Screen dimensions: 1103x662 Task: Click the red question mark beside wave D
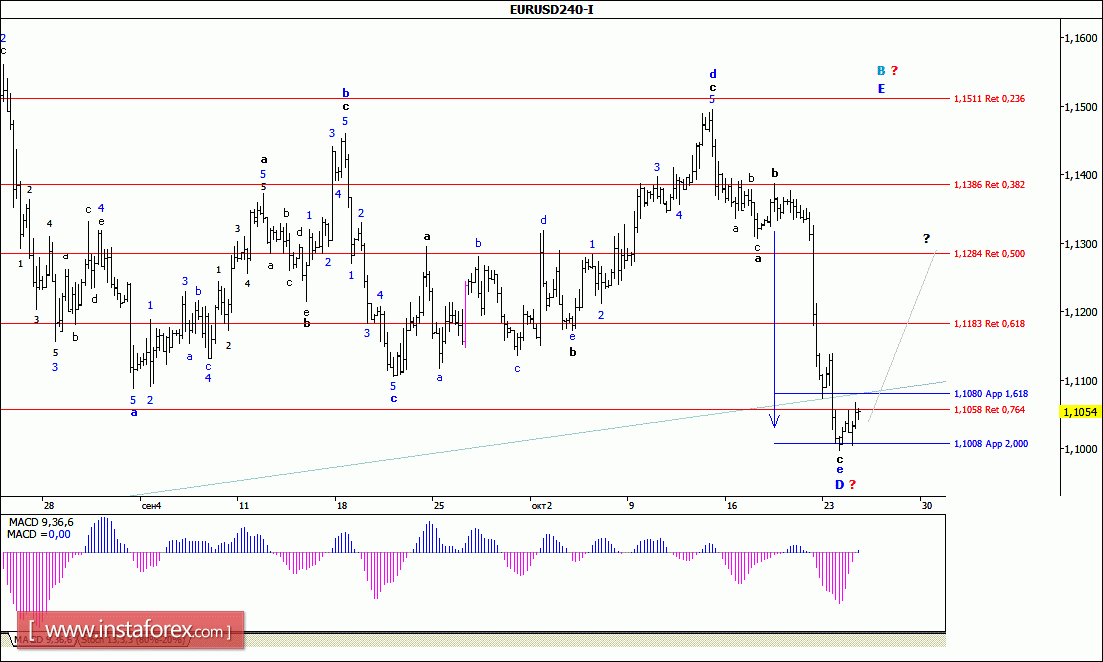coord(852,485)
